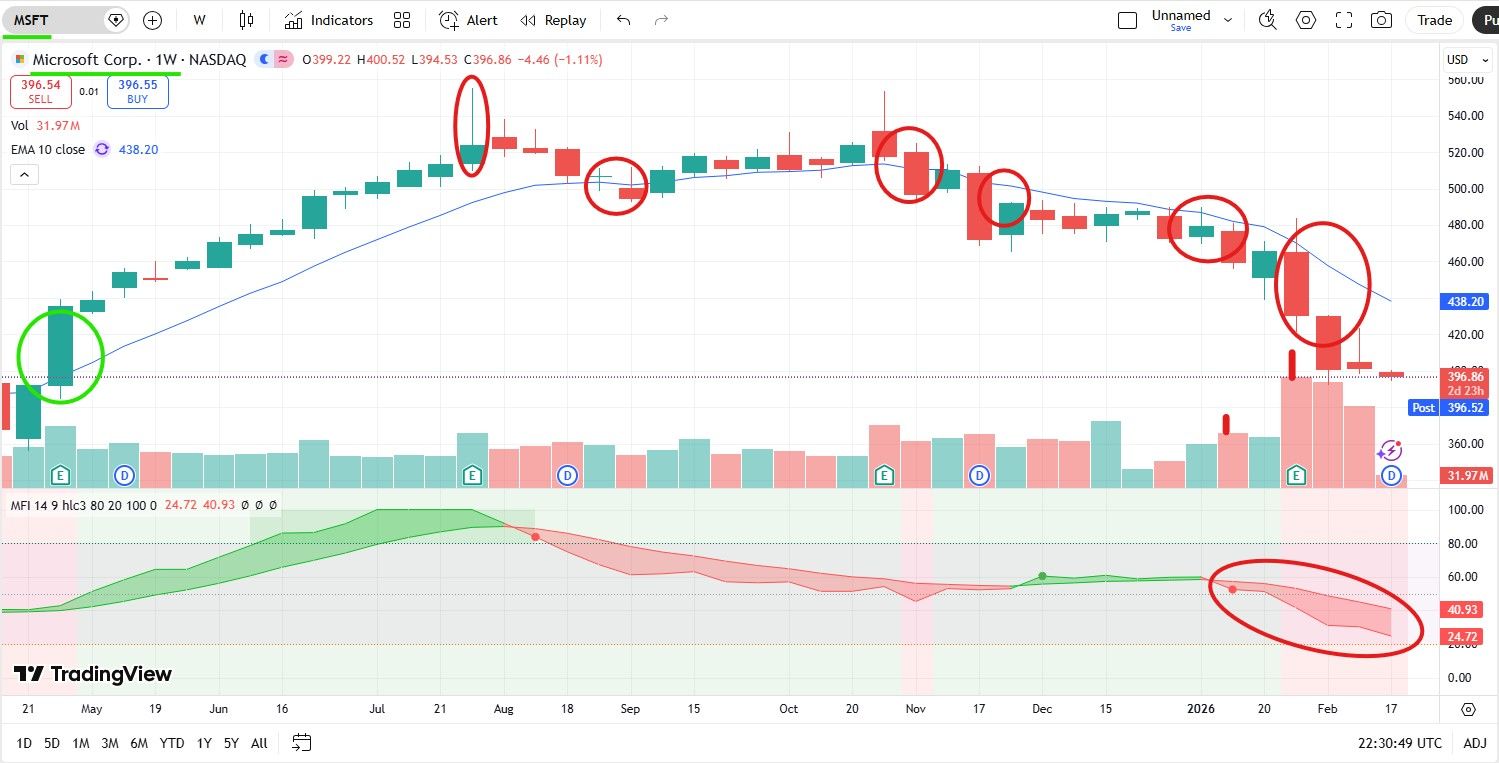Open the indicator templates grid icon
Screen dimensions: 1499x763
click(x=402, y=20)
